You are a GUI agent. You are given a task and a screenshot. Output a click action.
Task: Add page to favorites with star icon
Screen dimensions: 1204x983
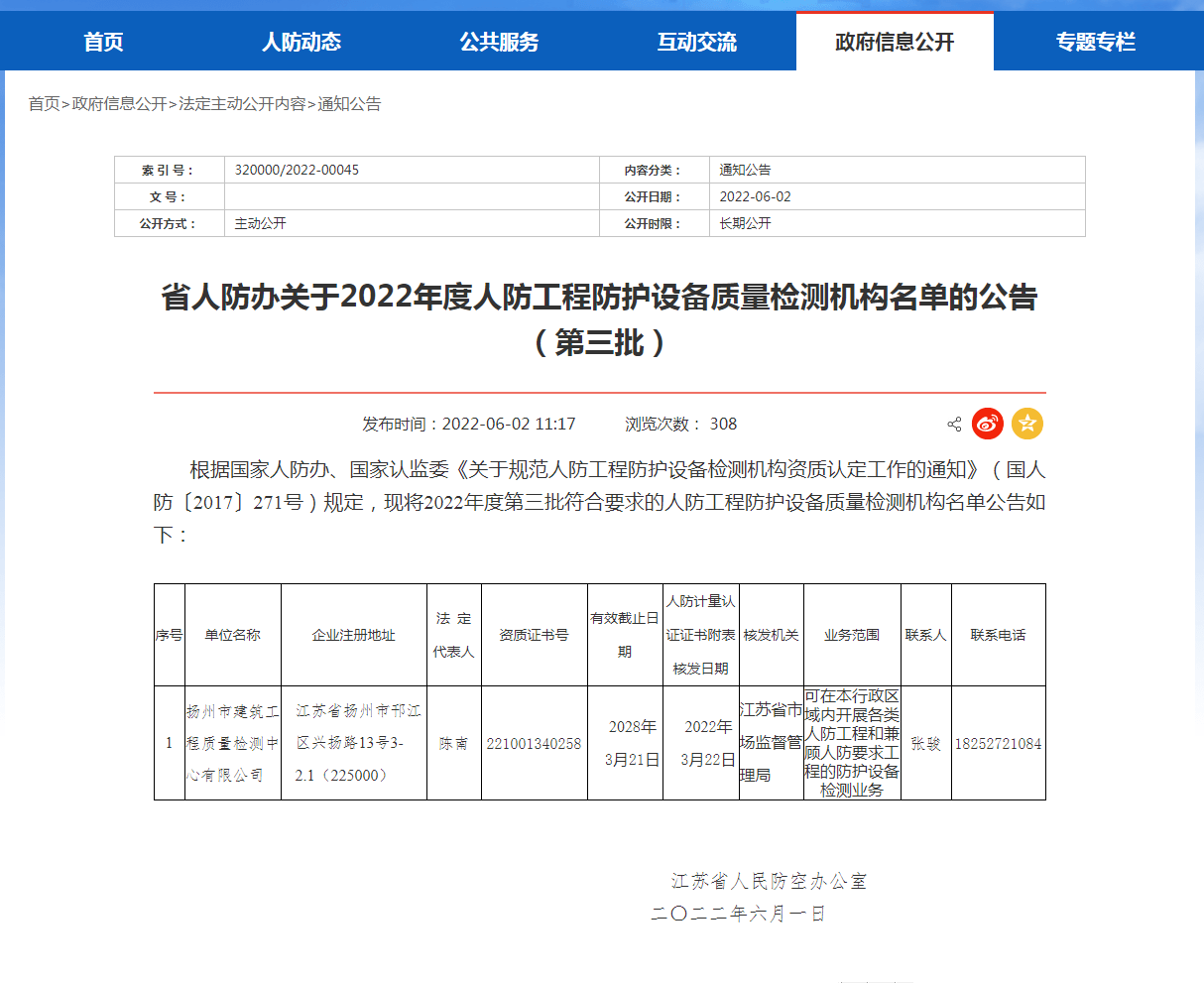click(x=1027, y=424)
